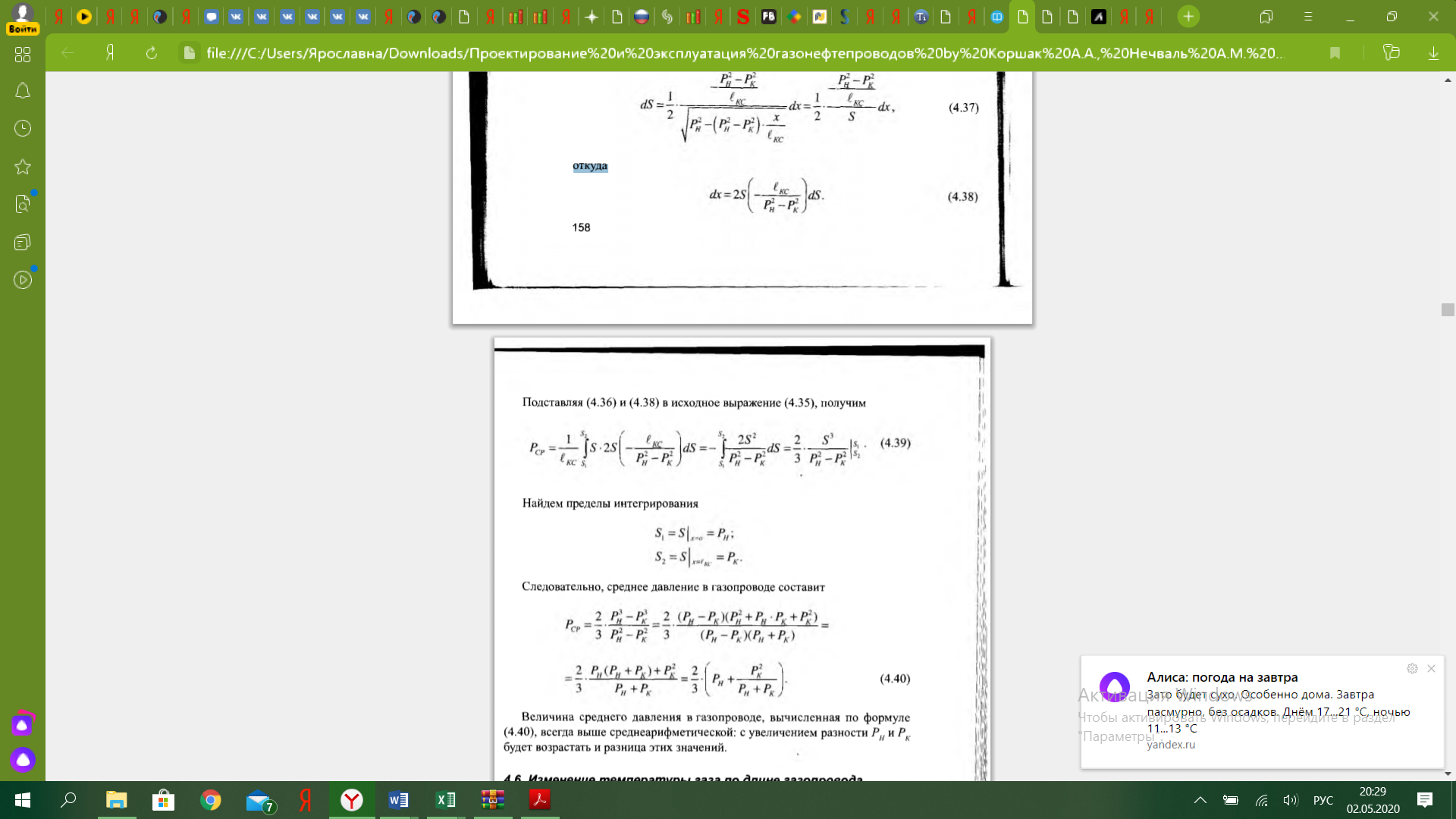This screenshot has width=1456, height=819.
Task: Open the tableau grid icon in sidebar
Action: pyautogui.click(x=23, y=55)
